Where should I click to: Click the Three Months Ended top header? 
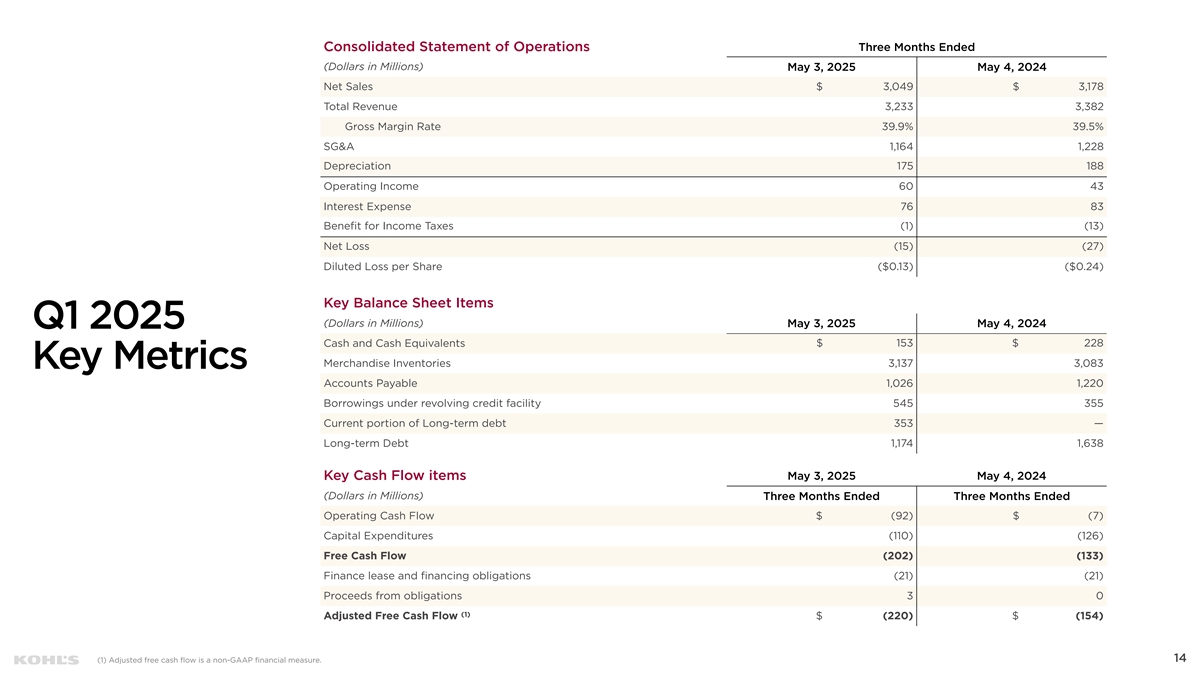(x=916, y=47)
